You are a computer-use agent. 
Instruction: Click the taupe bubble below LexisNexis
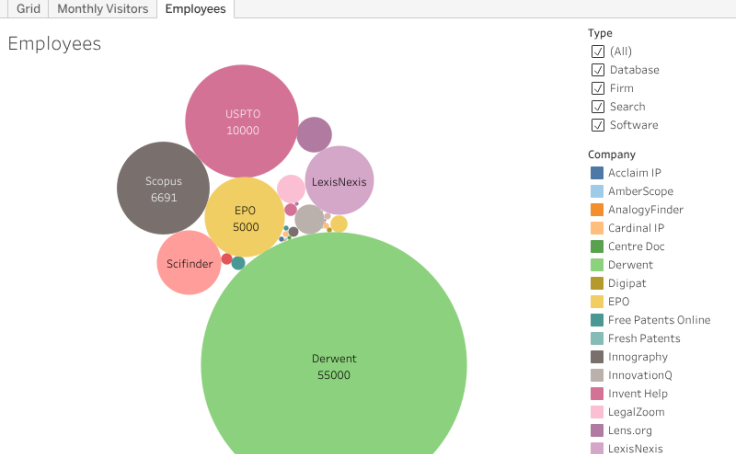pyautogui.click(x=309, y=219)
